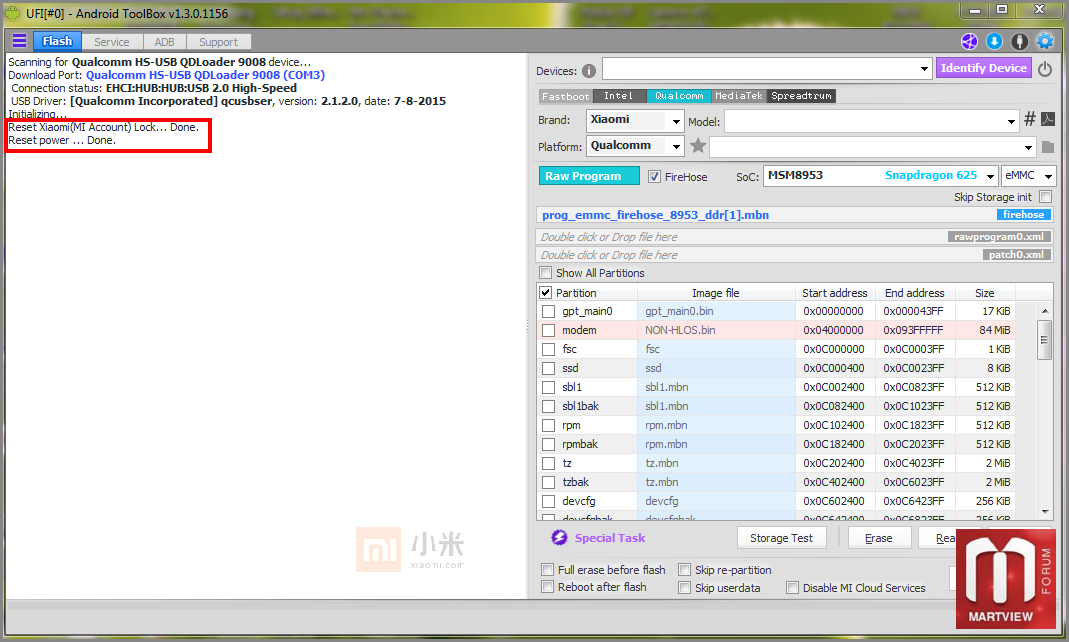
Task: Click the blue download arrow icon
Action: (995, 42)
